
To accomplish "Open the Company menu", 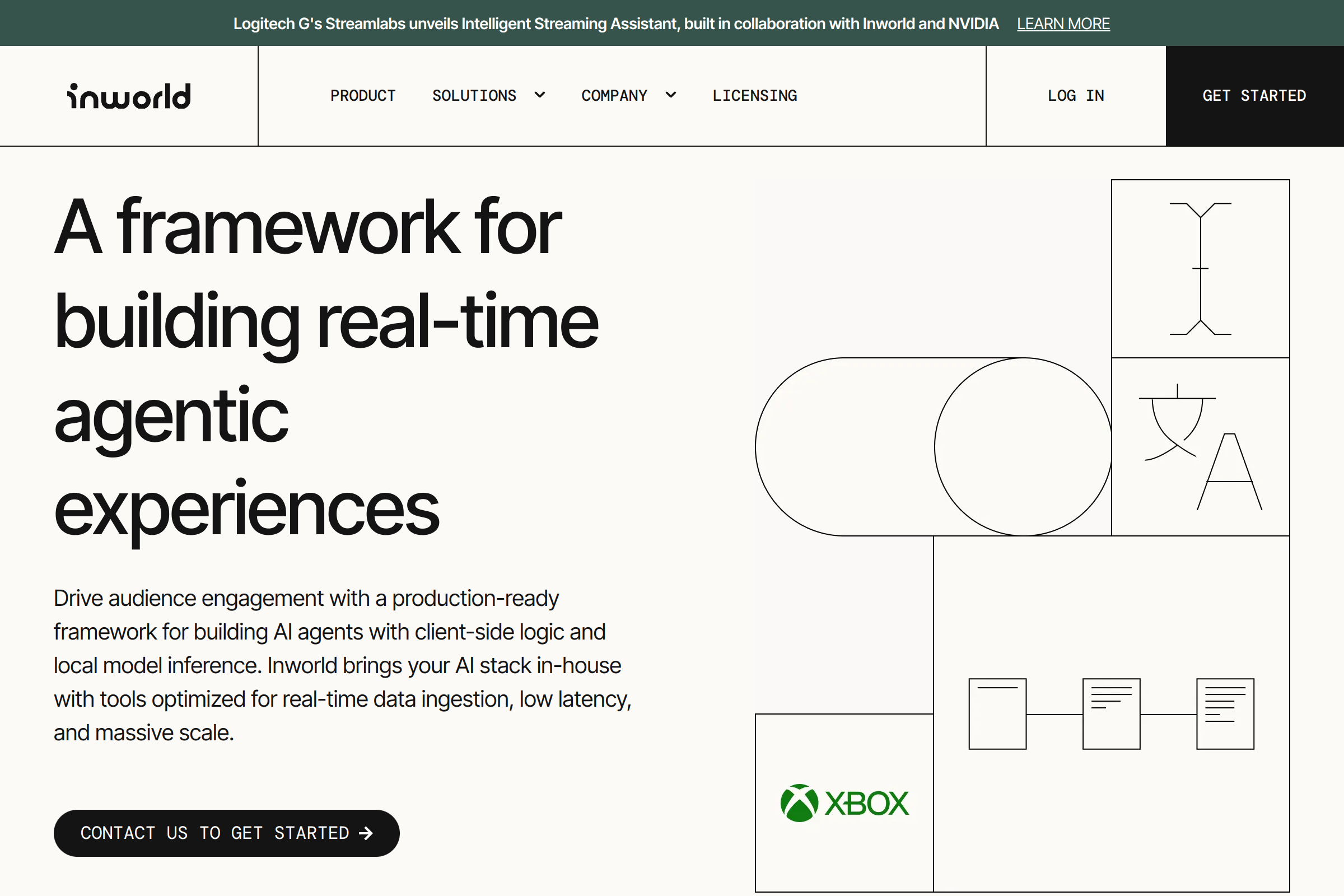I will 614,95.
